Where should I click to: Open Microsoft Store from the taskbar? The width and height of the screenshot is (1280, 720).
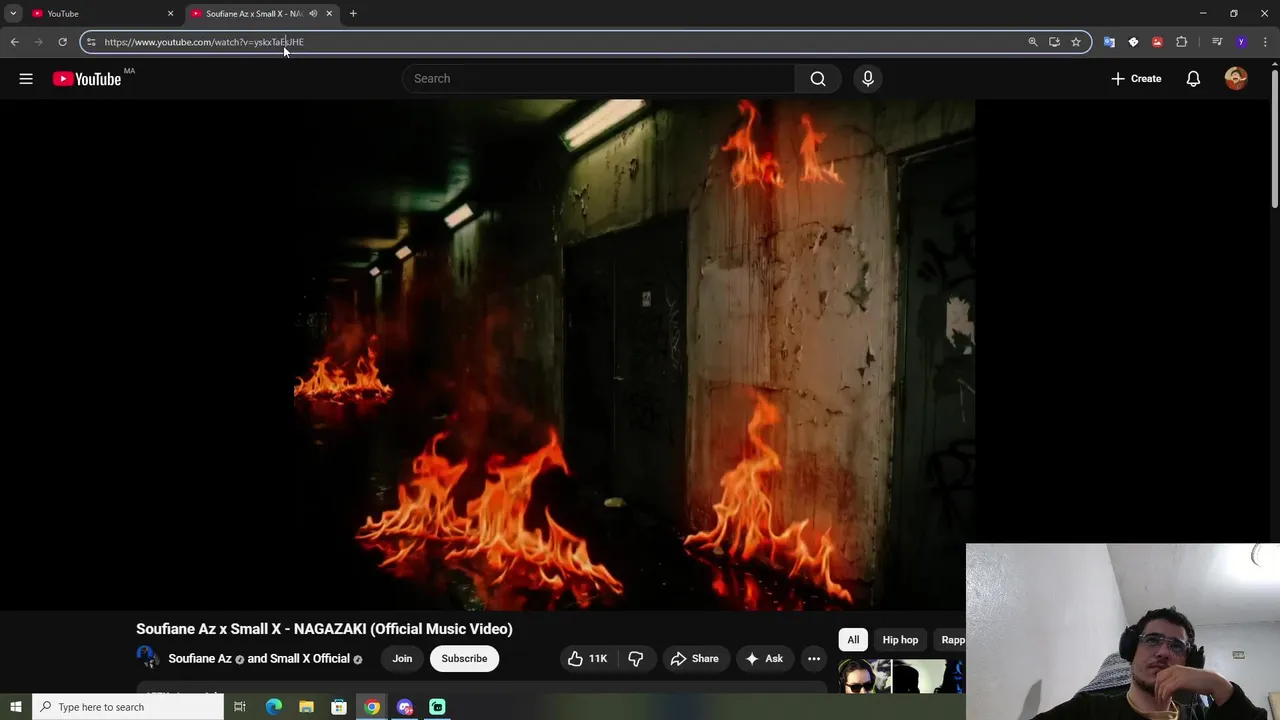[339, 707]
